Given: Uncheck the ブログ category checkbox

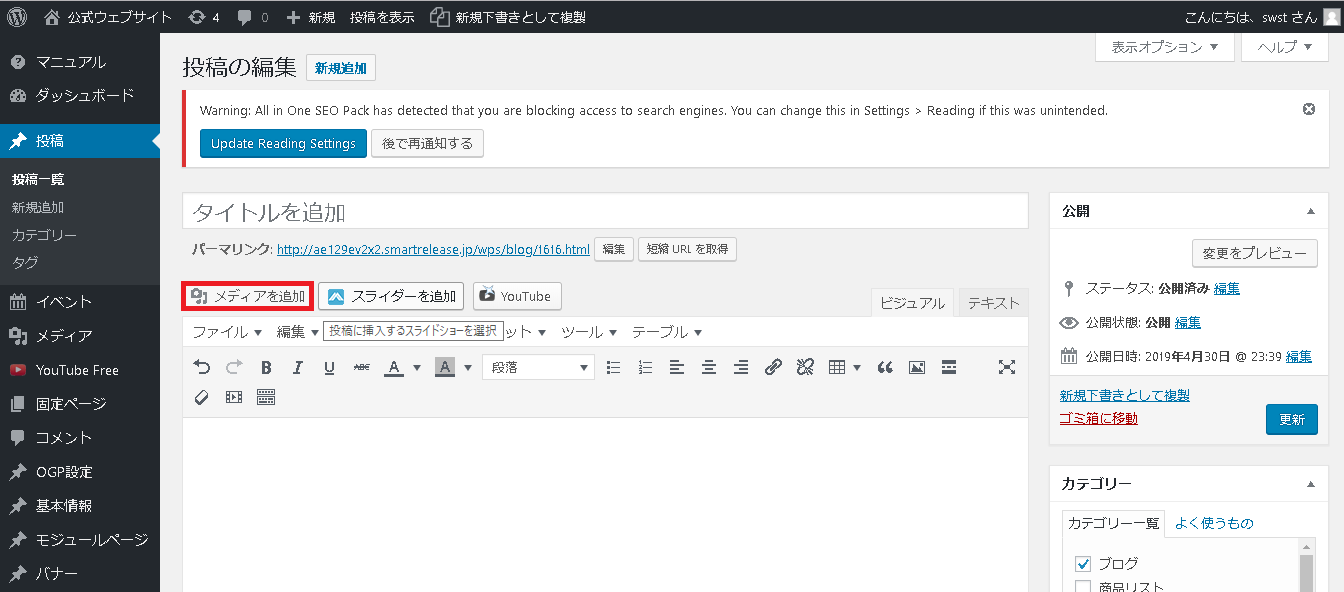Looking at the screenshot, I should point(1082,564).
